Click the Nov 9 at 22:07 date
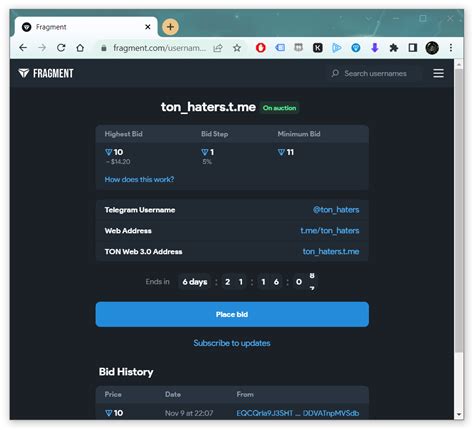474x430 pixels. 189,413
